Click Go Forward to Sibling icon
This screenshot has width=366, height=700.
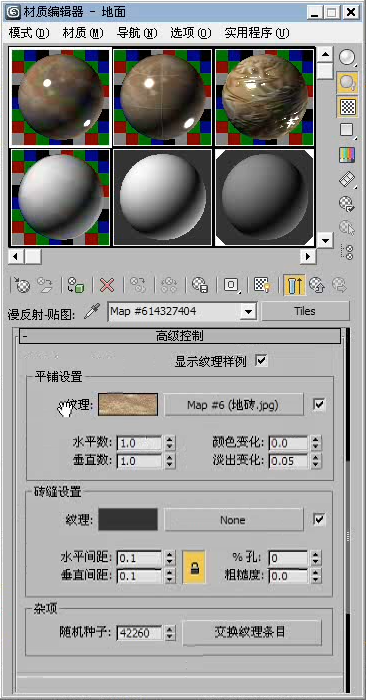340,285
